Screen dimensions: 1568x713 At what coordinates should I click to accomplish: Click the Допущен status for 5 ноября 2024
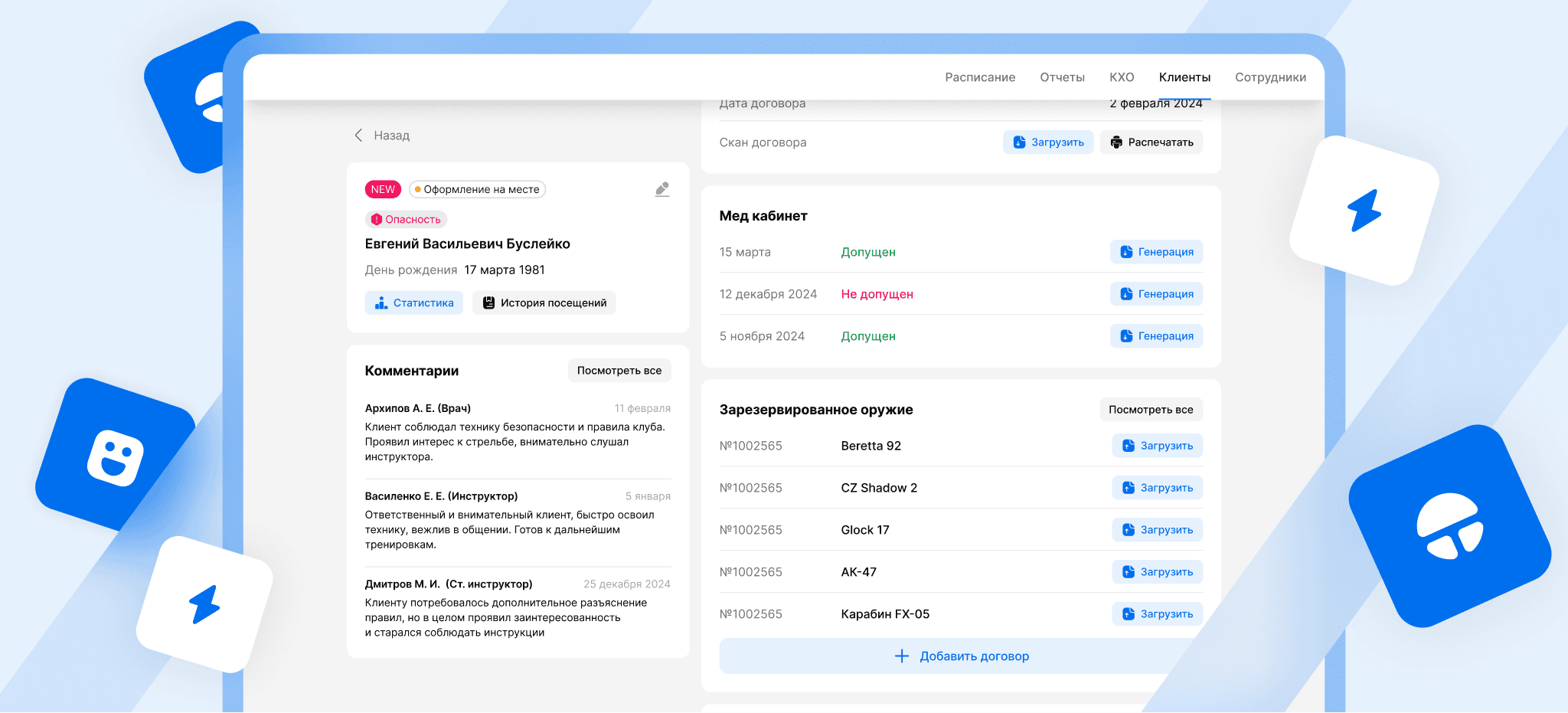[x=868, y=337]
